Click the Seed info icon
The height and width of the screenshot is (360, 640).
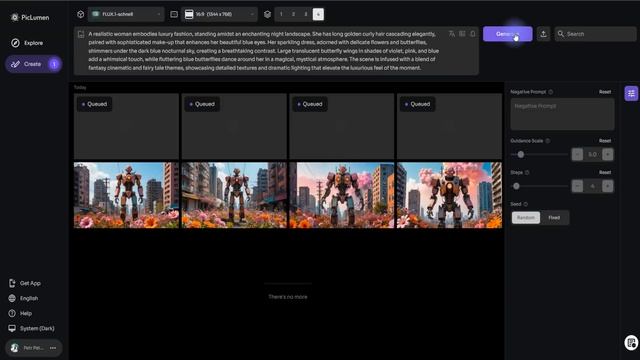(x=526, y=204)
